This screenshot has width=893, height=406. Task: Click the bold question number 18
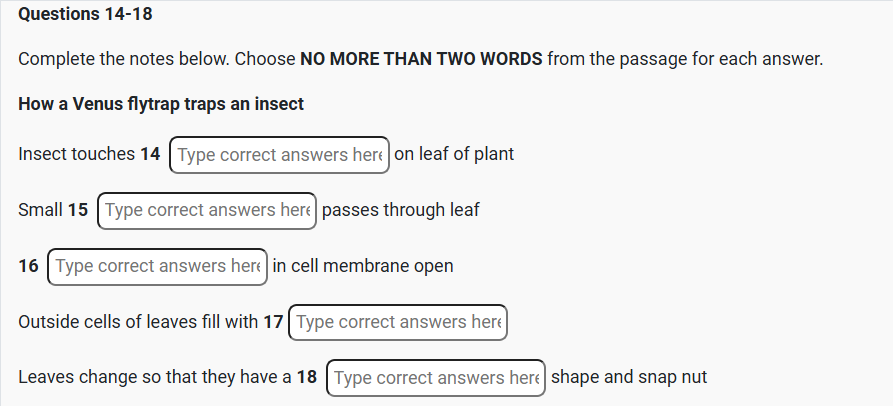click(307, 378)
